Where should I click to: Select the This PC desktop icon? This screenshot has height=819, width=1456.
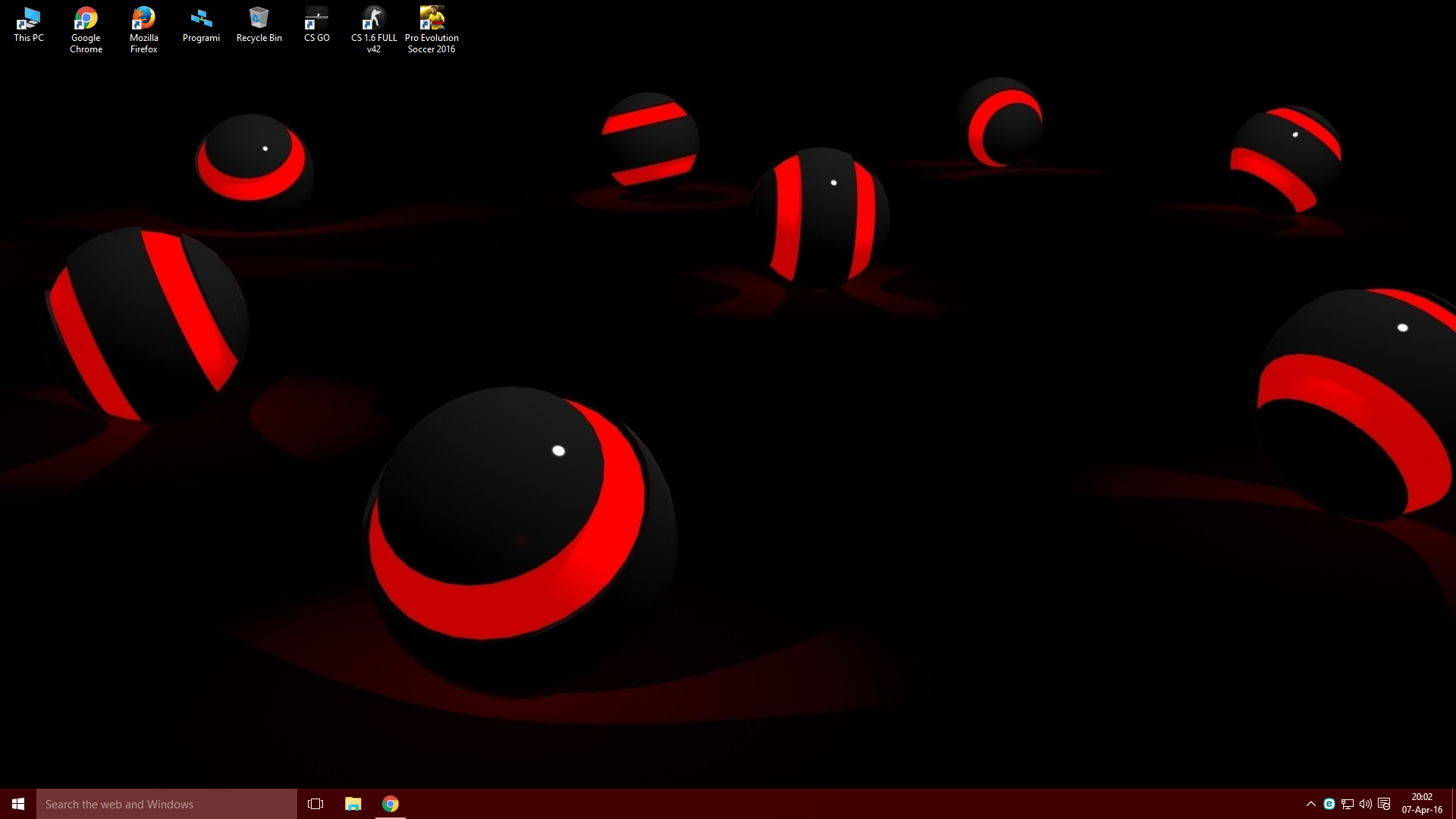tap(29, 24)
